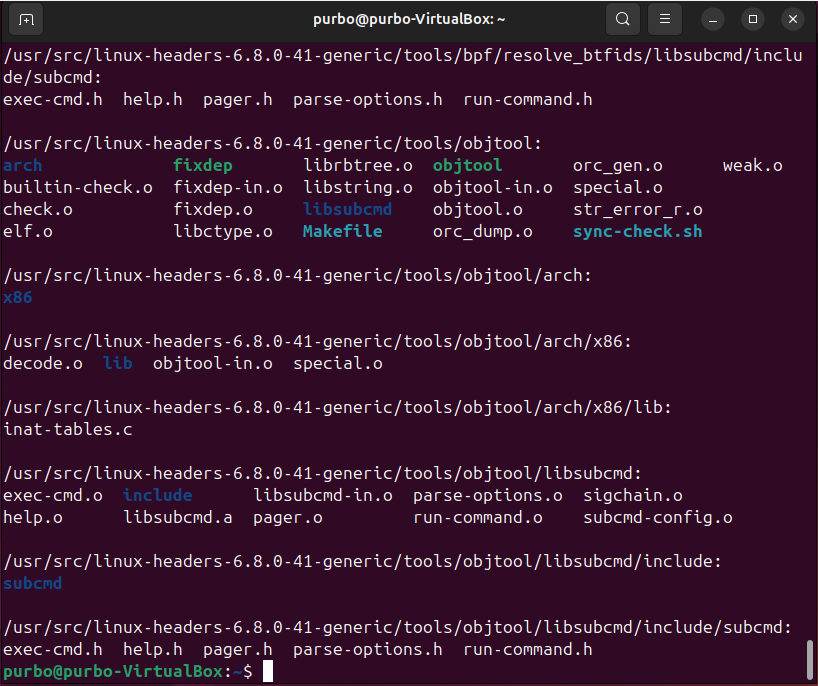Click the libsubcmd.a archive name

tap(178, 517)
